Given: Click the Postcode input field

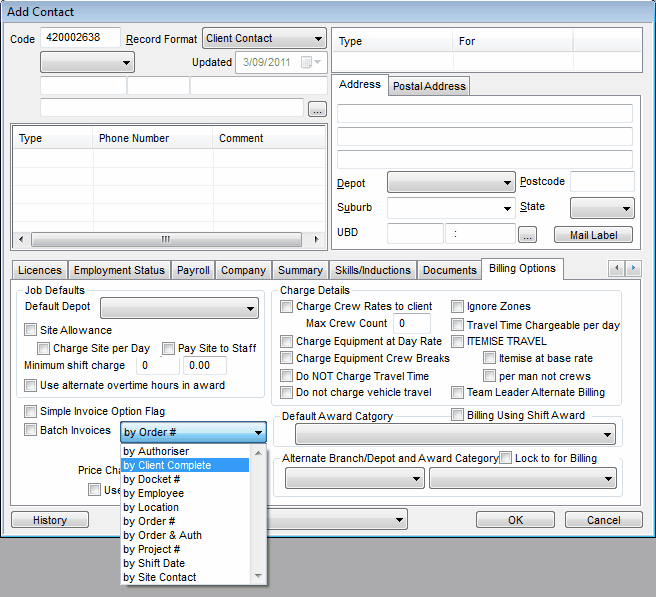Looking at the screenshot, I should coord(602,182).
